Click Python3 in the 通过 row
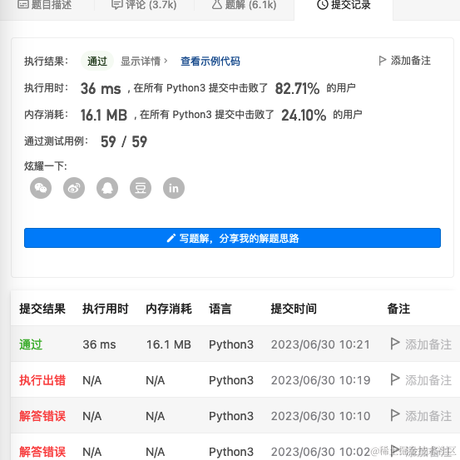The height and width of the screenshot is (460, 460). (x=231, y=345)
